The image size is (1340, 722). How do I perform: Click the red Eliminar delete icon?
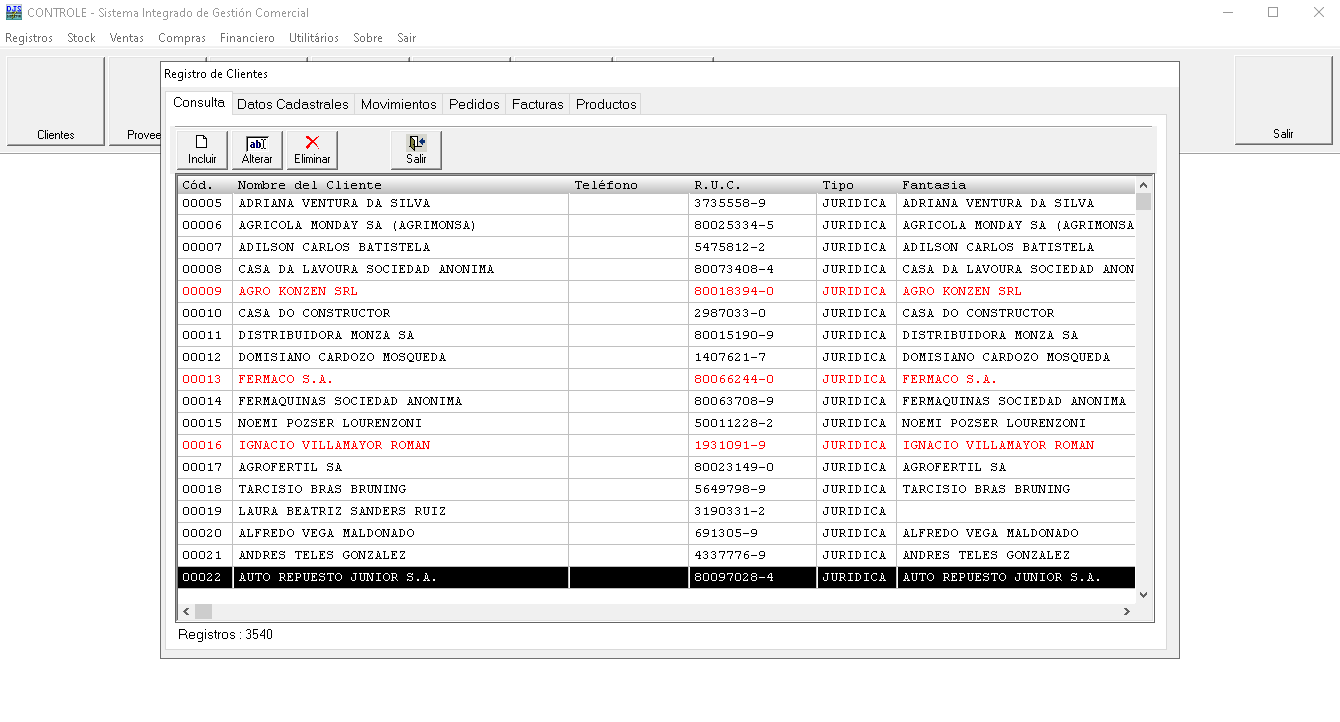(312, 143)
